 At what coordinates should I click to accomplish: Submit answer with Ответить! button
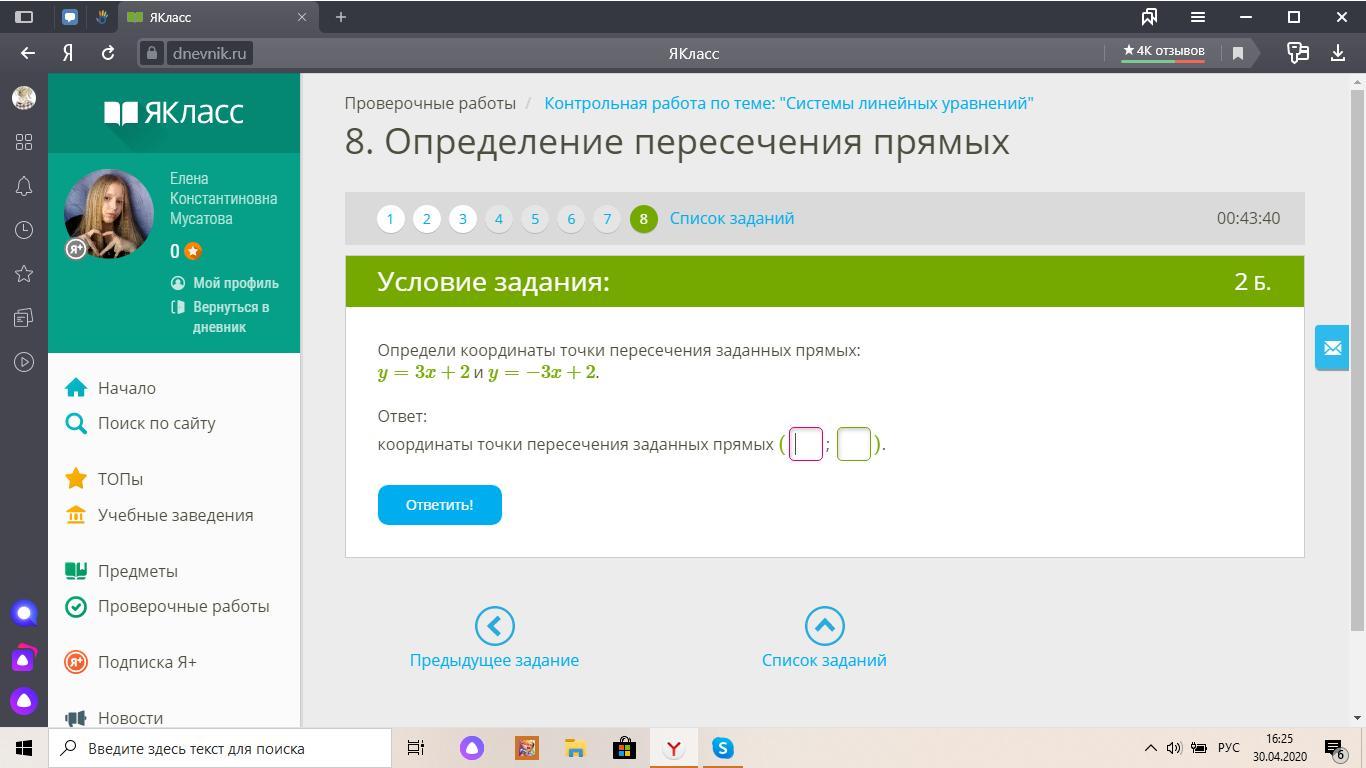pos(440,505)
